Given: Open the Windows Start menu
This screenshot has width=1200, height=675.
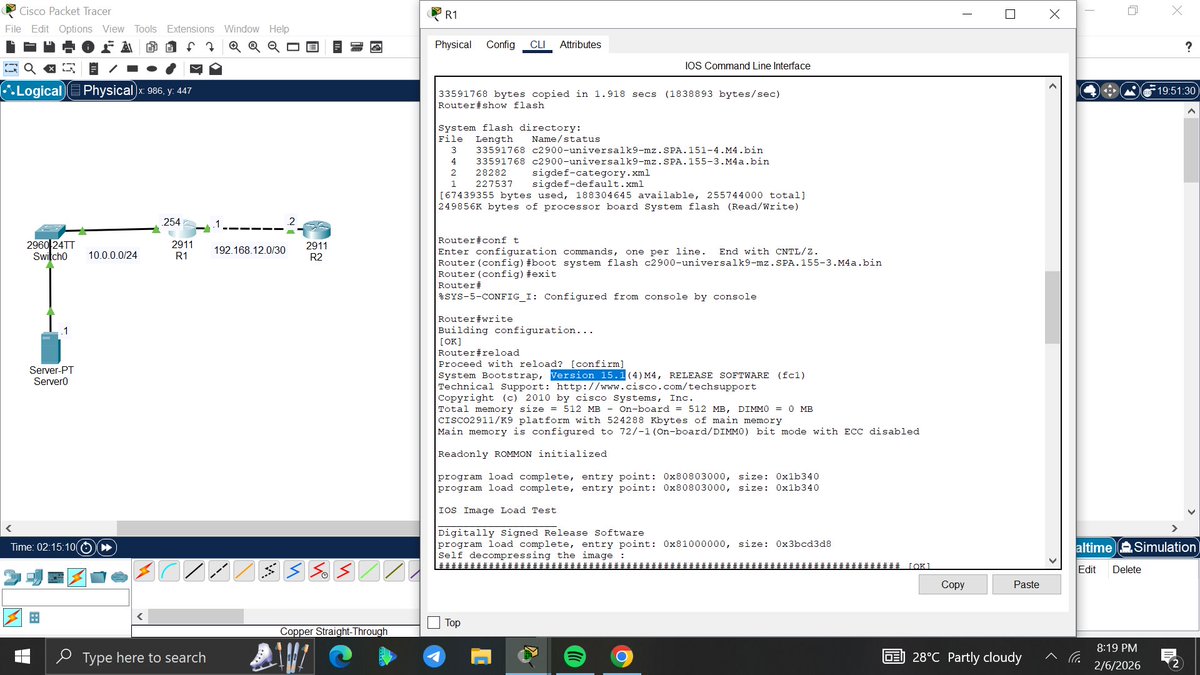Looking at the screenshot, I should click(x=23, y=657).
